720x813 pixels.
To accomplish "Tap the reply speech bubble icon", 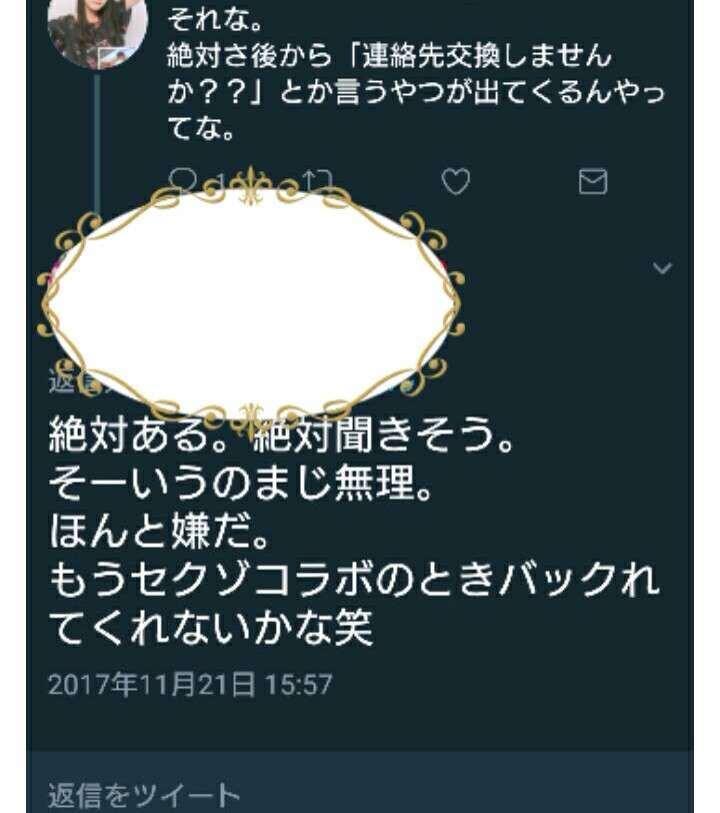I will coord(182,179).
